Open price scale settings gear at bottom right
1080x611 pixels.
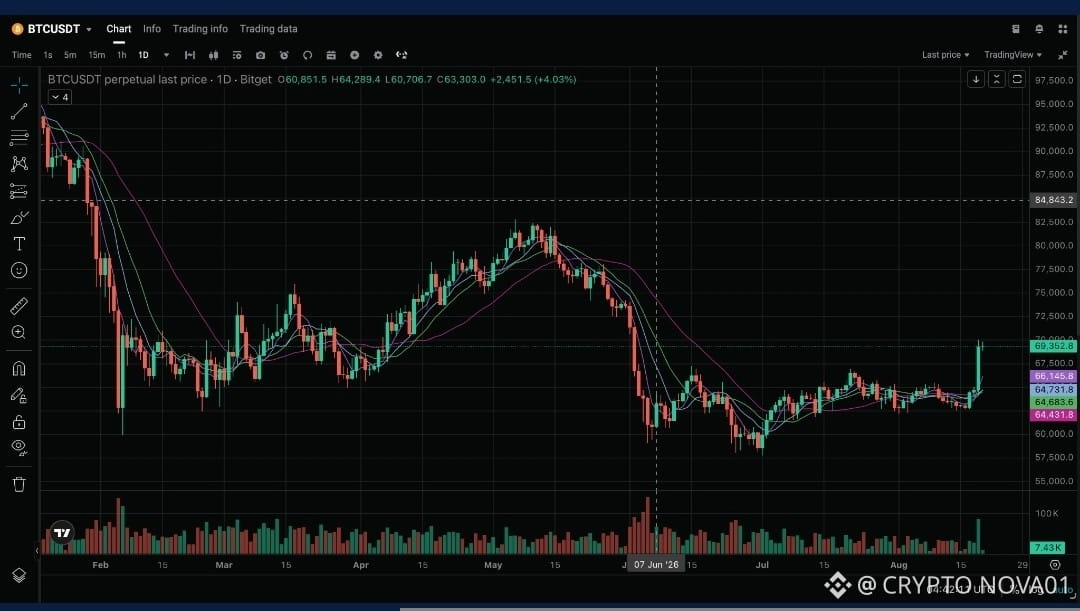click(x=1055, y=565)
